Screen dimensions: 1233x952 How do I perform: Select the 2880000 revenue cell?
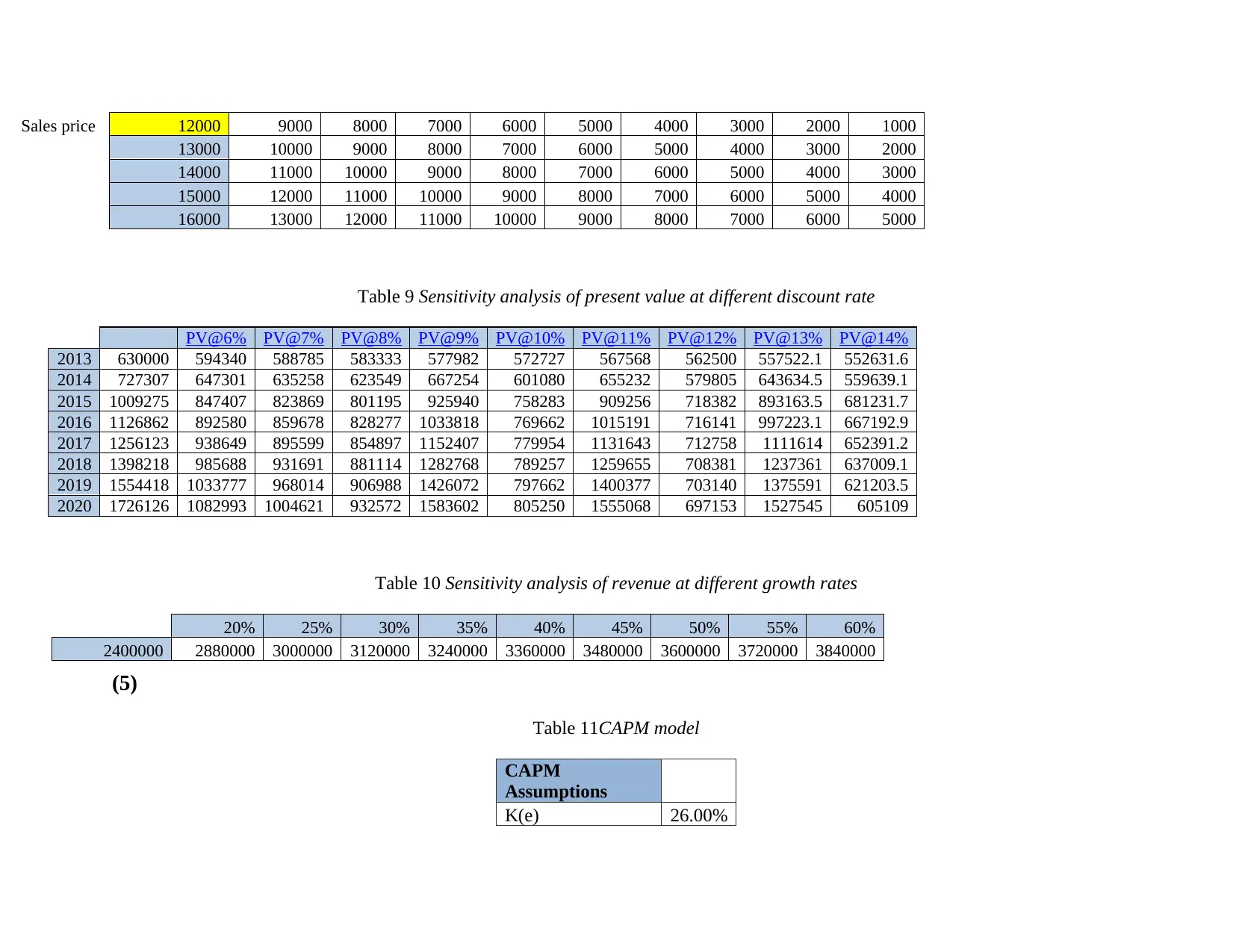coord(217,650)
